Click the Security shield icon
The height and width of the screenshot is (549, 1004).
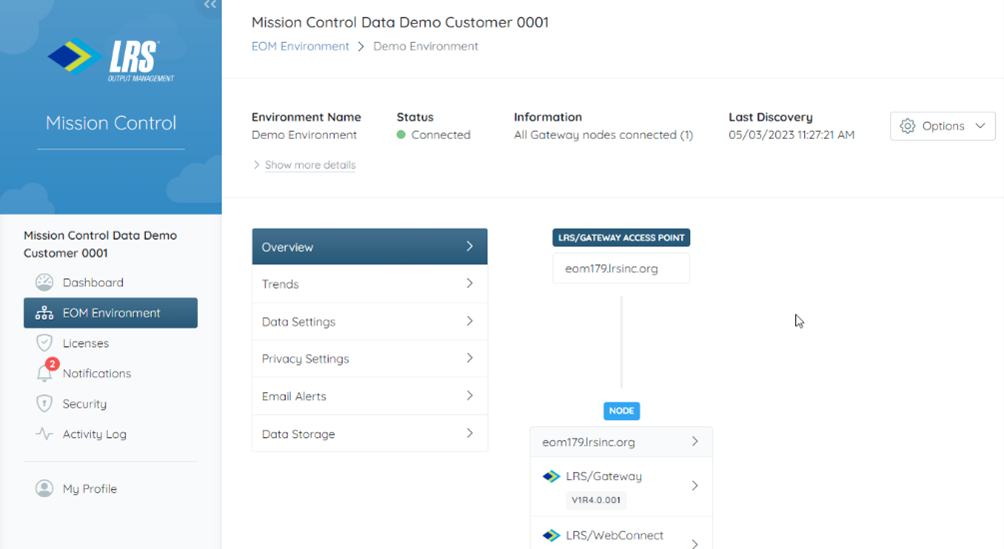coord(44,404)
